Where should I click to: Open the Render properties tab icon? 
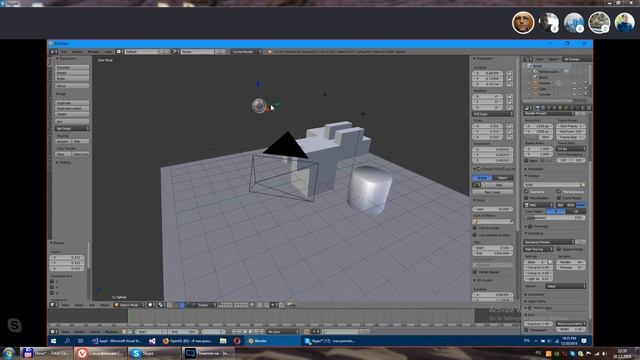click(538, 108)
